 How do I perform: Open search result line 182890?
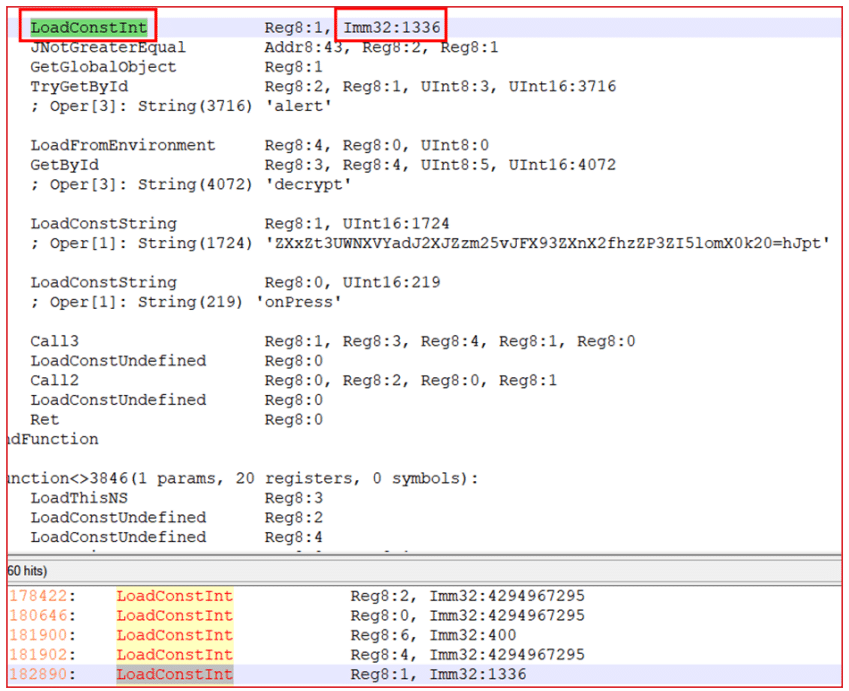pyautogui.click(x=424, y=674)
